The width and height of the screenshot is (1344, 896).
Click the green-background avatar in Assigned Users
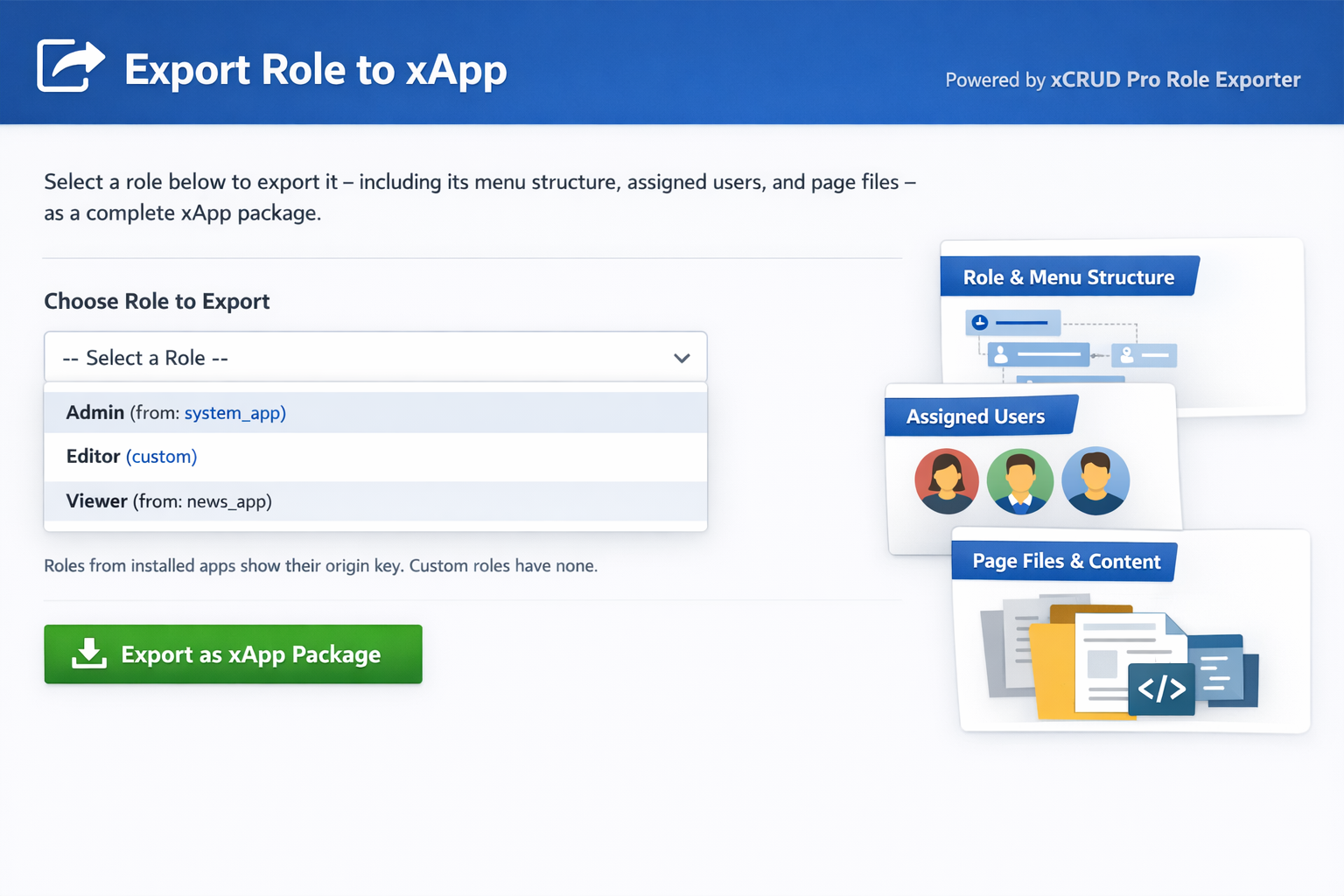[1020, 480]
